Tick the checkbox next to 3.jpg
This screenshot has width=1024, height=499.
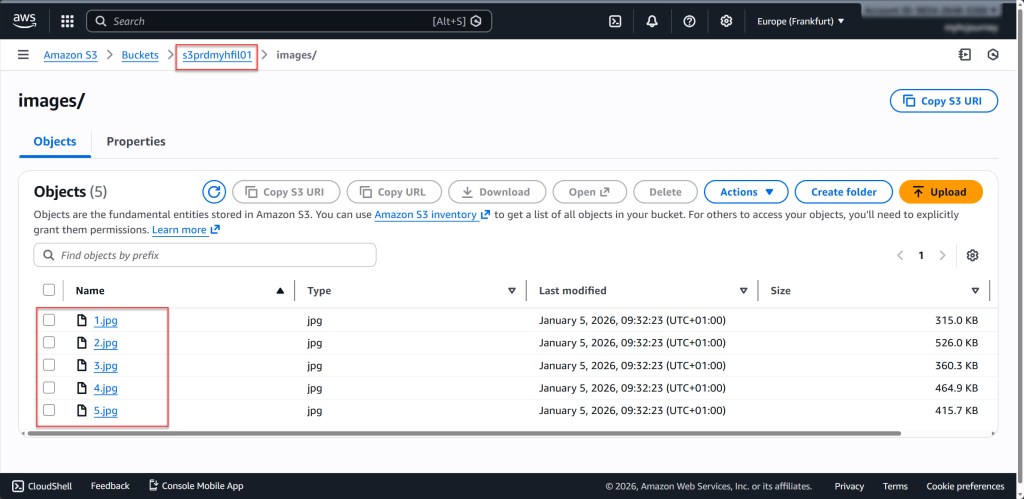[x=49, y=366]
